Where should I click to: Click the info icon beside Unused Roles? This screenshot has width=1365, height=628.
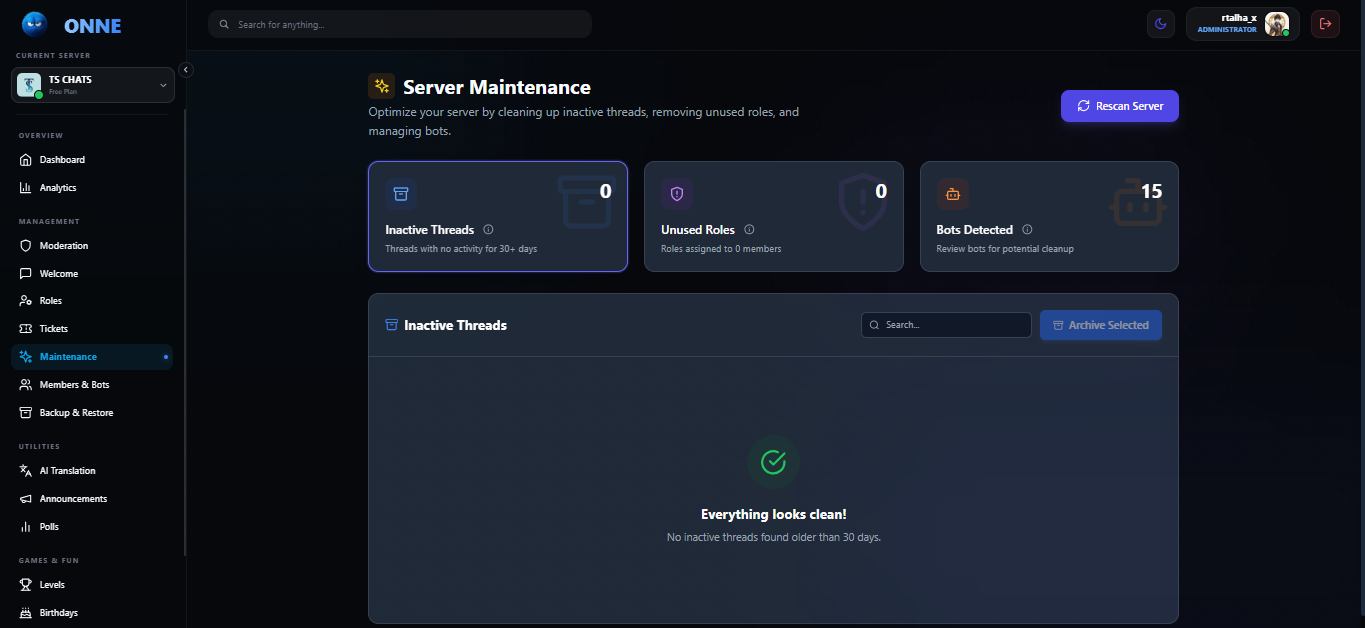(x=749, y=230)
